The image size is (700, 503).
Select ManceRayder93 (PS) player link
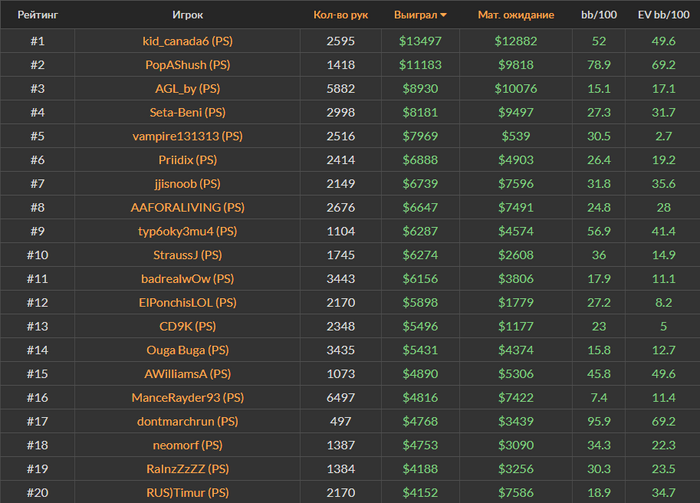[x=187, y=398]
